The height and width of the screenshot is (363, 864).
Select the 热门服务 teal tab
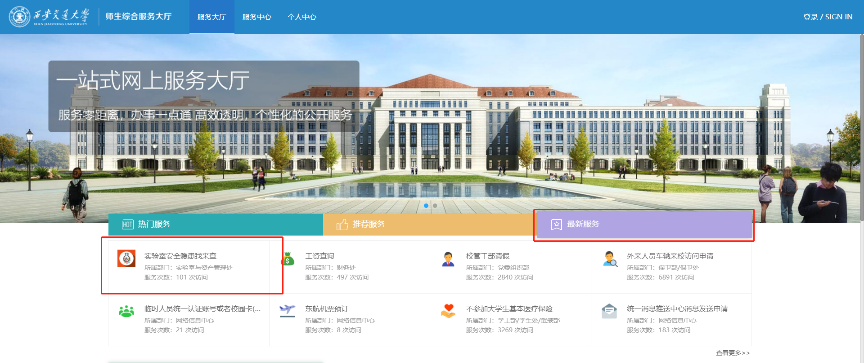pos(215,224)
